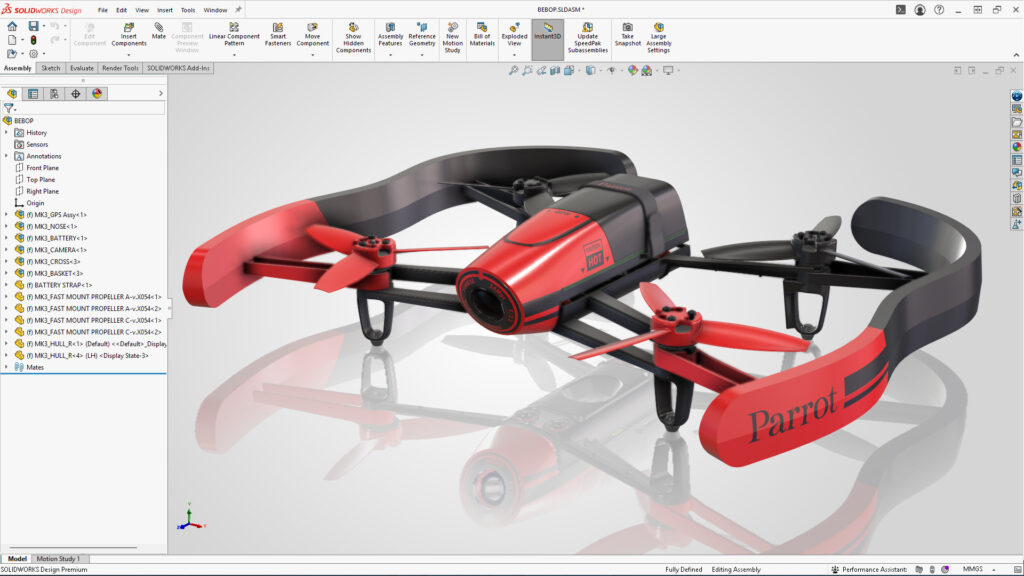Switch to the Evaluate tab
Image resolution: width=1024 pixels, height=576 pixels.
tap(82, 68)
